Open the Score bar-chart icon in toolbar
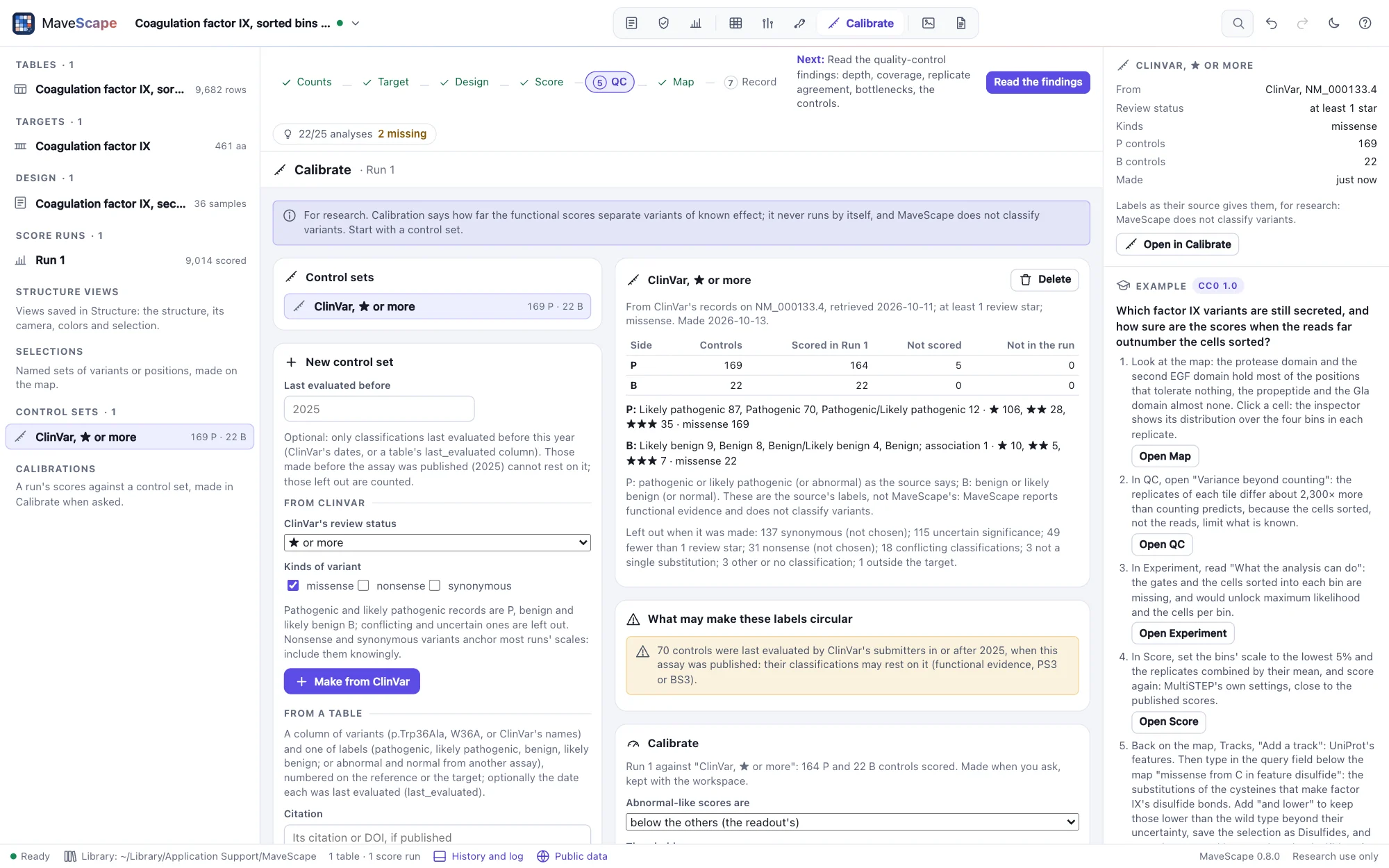Image resolution: width=1389 pixels, height=868 pixels. tap(696, 23)
